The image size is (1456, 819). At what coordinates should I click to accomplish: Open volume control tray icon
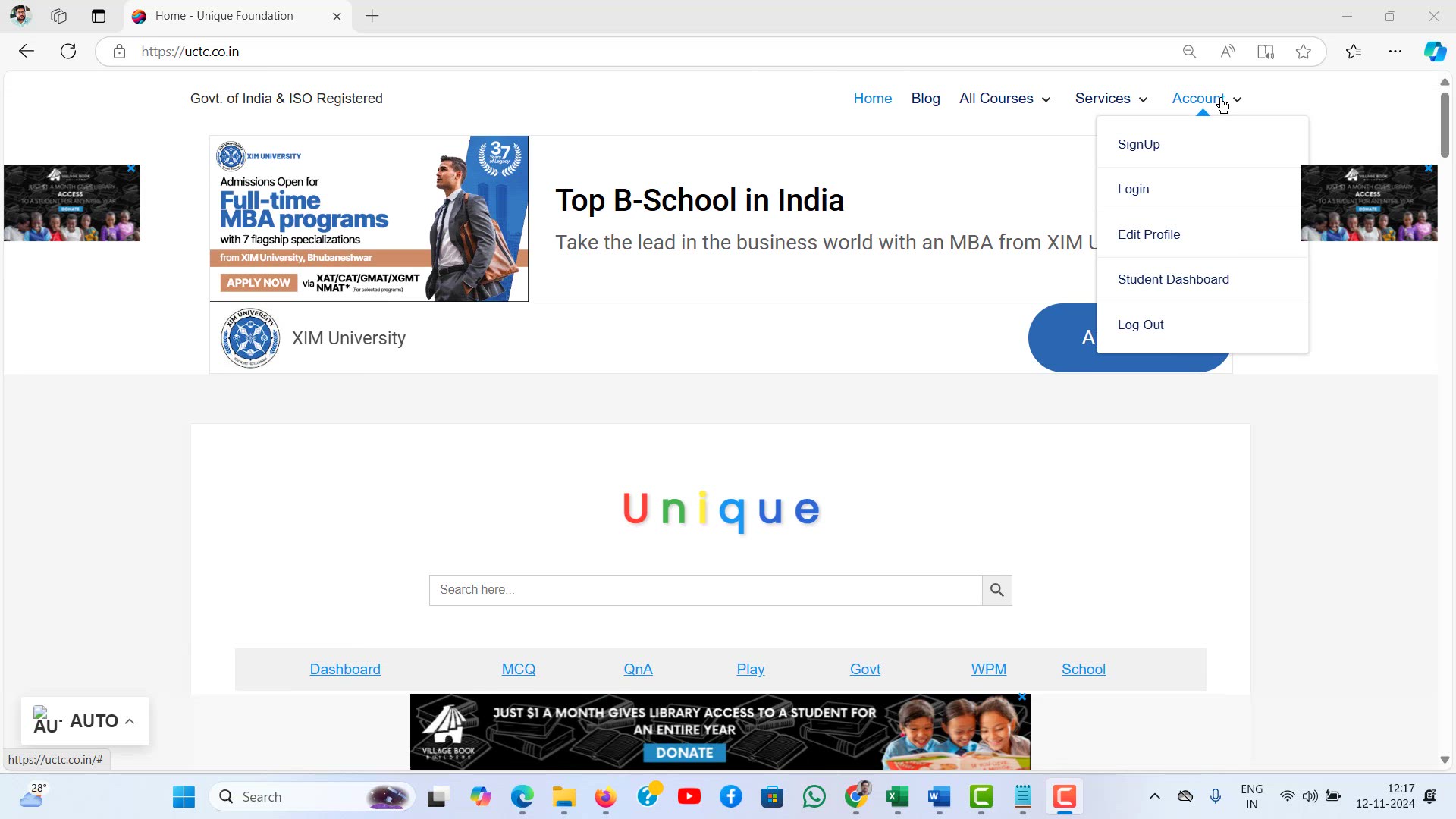pos(1310,796)
